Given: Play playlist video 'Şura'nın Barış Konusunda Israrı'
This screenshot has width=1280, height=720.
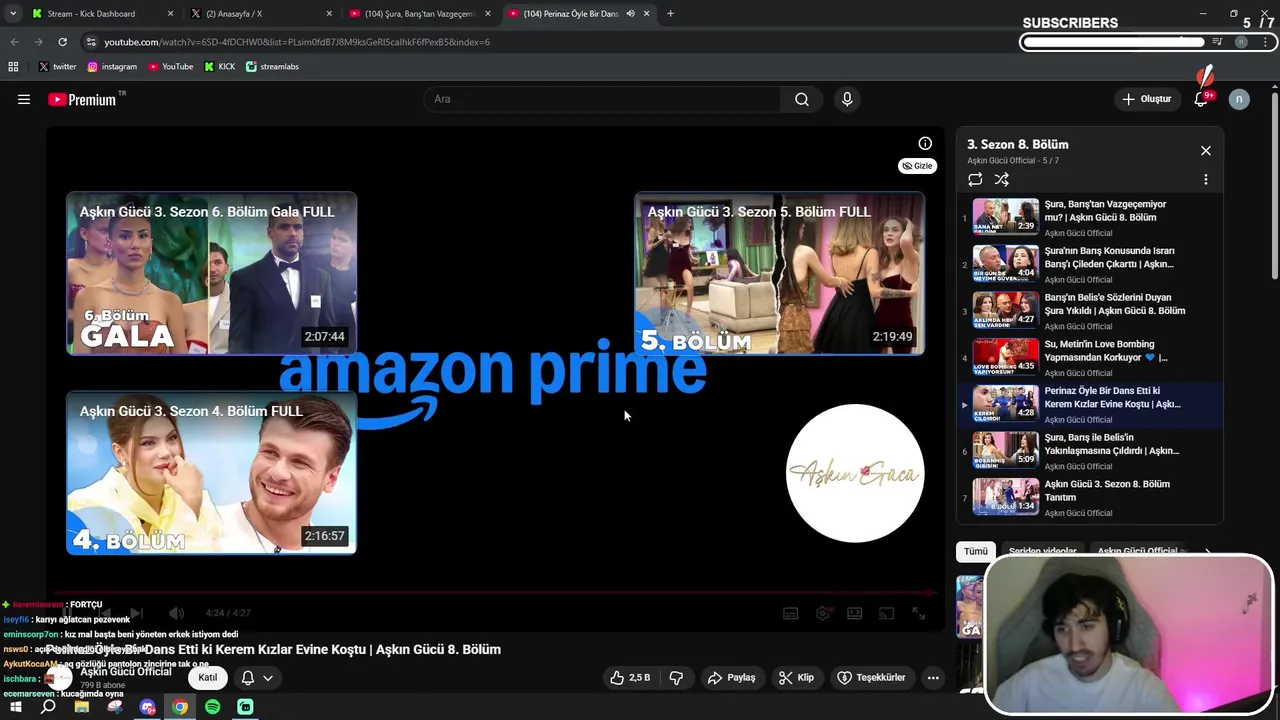Looking at the screenshot, I should pyautogui.click(x=1090, y=264).
